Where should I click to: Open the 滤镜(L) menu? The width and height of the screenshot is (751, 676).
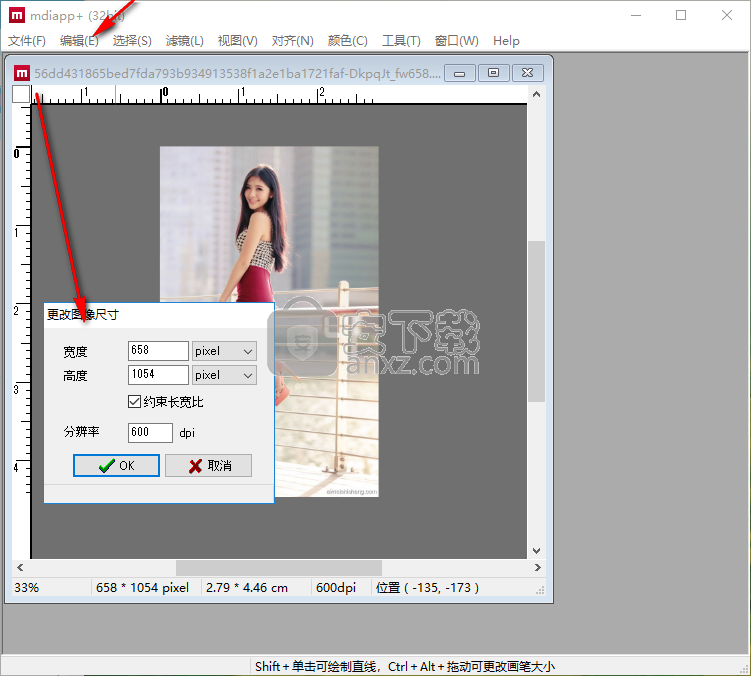pos(184,41)
